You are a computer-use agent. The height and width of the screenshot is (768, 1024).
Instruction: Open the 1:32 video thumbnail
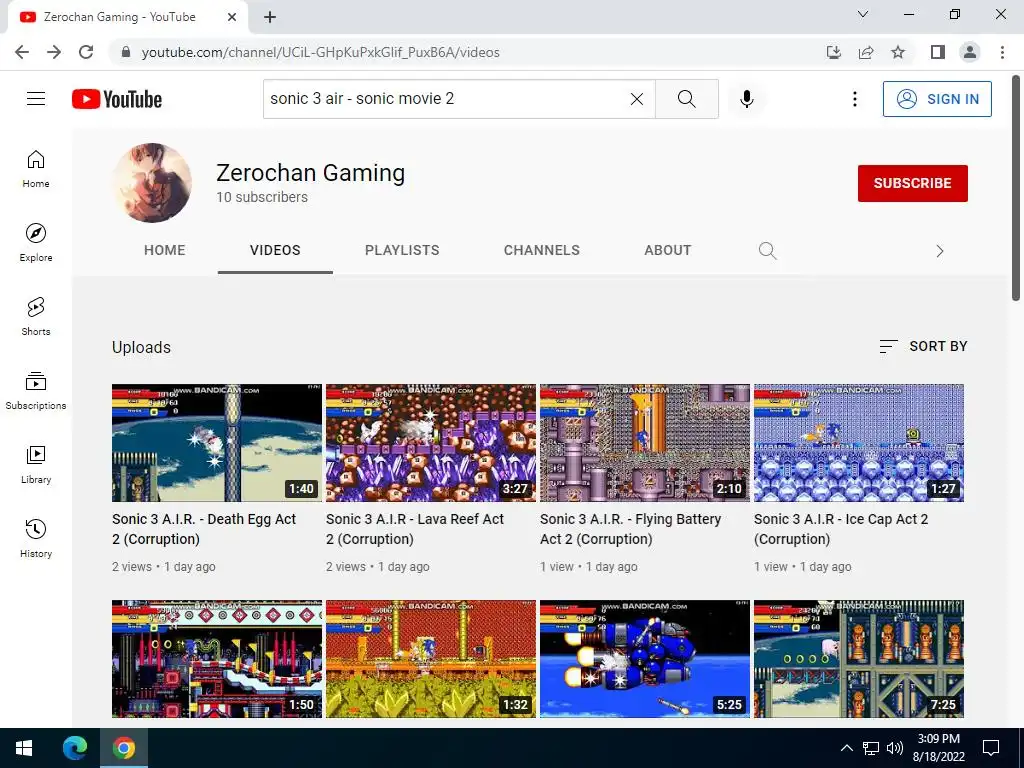point(431,659)
